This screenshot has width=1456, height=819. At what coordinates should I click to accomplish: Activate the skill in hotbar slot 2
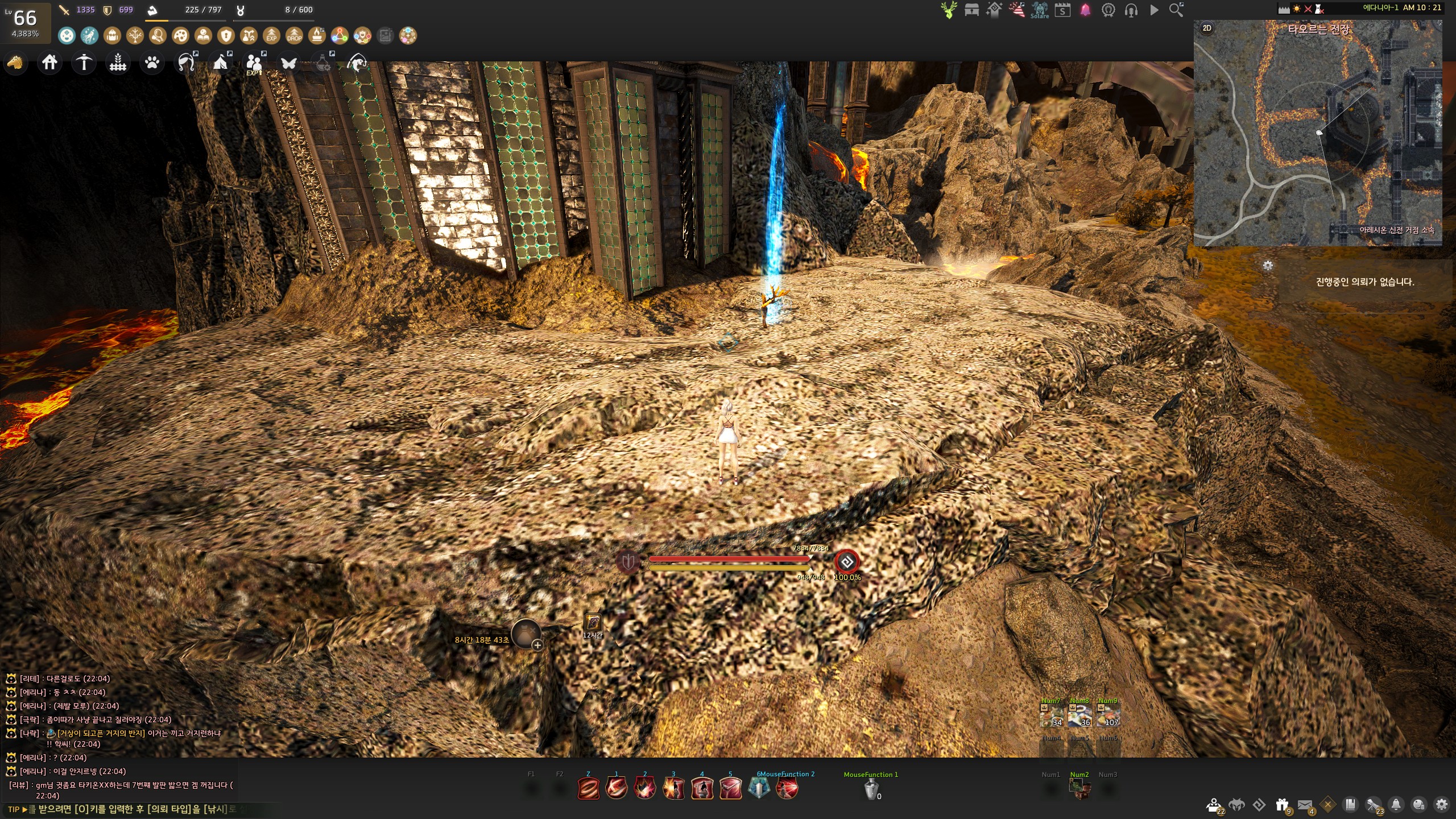[645, 789]
